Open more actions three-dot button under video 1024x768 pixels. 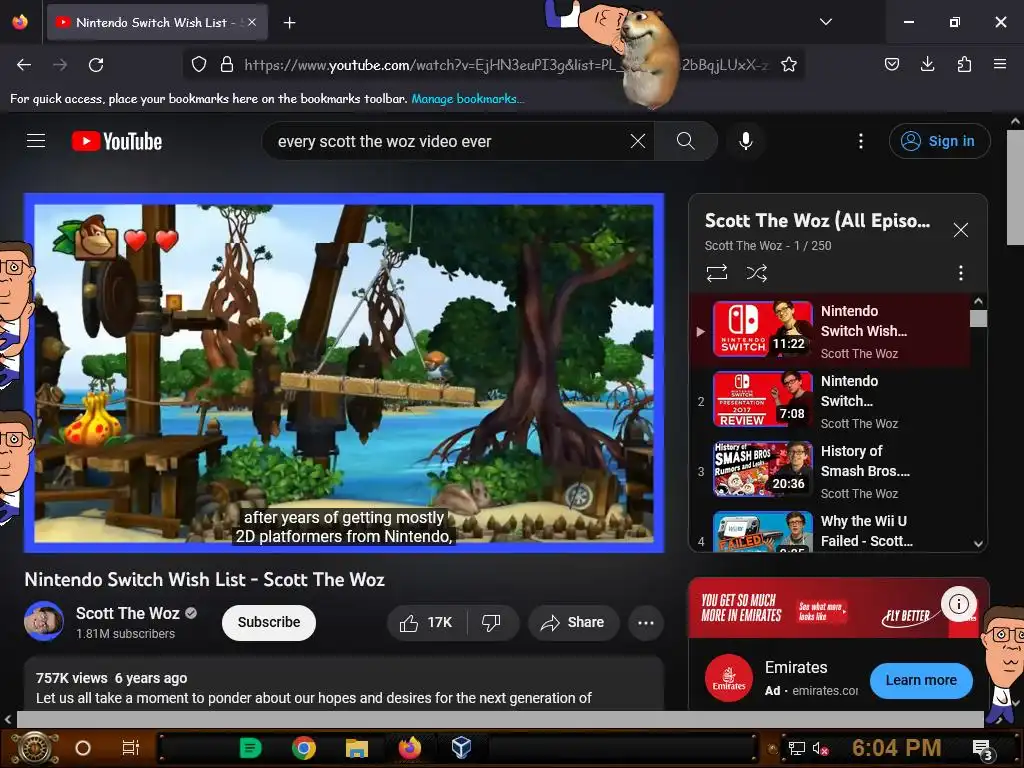tap(646, 622)
